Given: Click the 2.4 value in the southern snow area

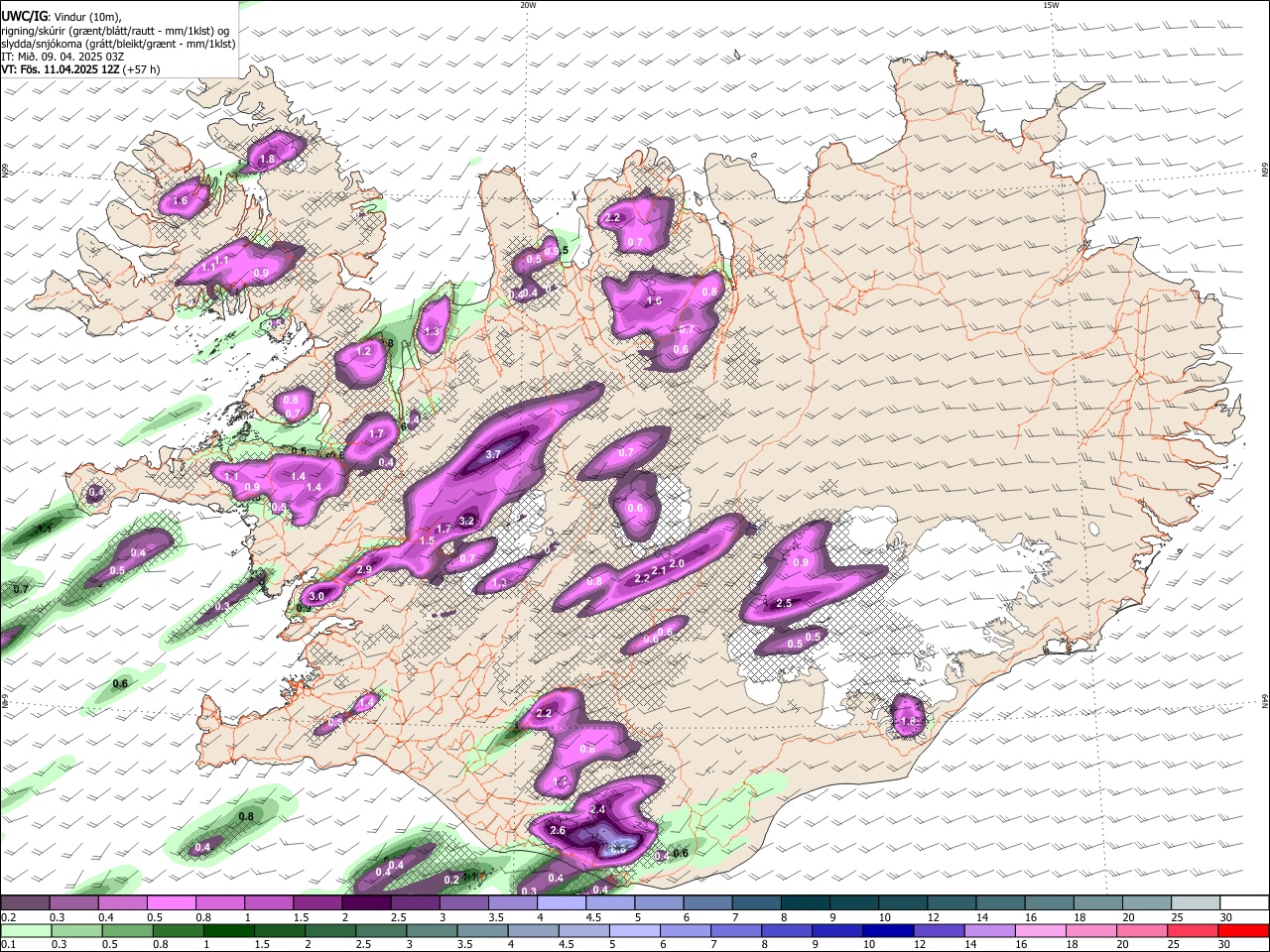Looking at the screenshot, I should (597, 809).
